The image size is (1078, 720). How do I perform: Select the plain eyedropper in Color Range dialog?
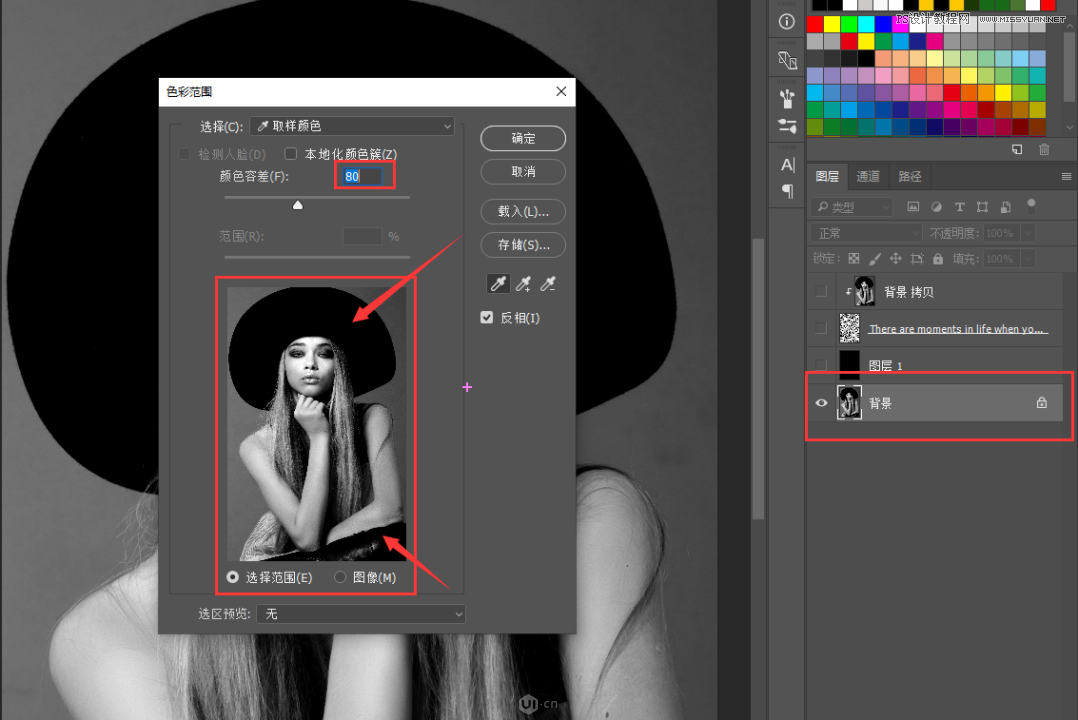click(x=498, y=283)
